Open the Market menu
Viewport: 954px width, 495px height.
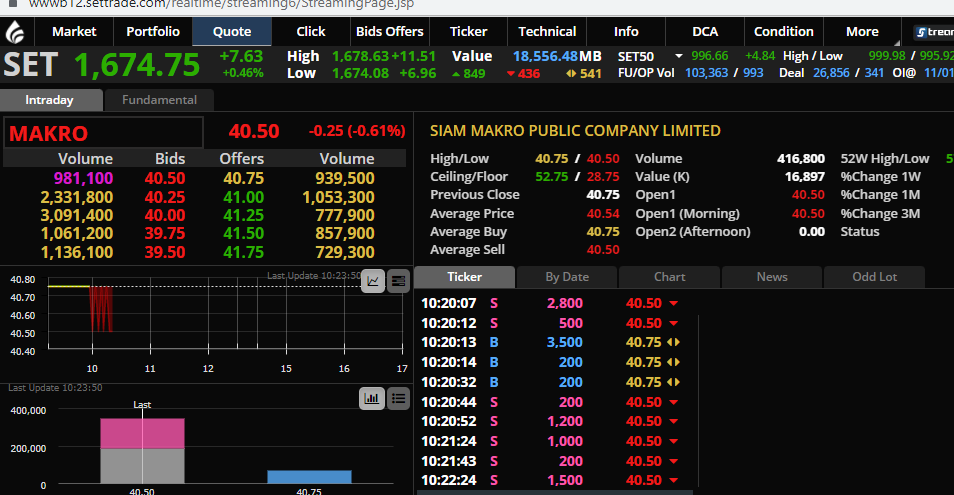pyautogui.click(x=74, y=32)
